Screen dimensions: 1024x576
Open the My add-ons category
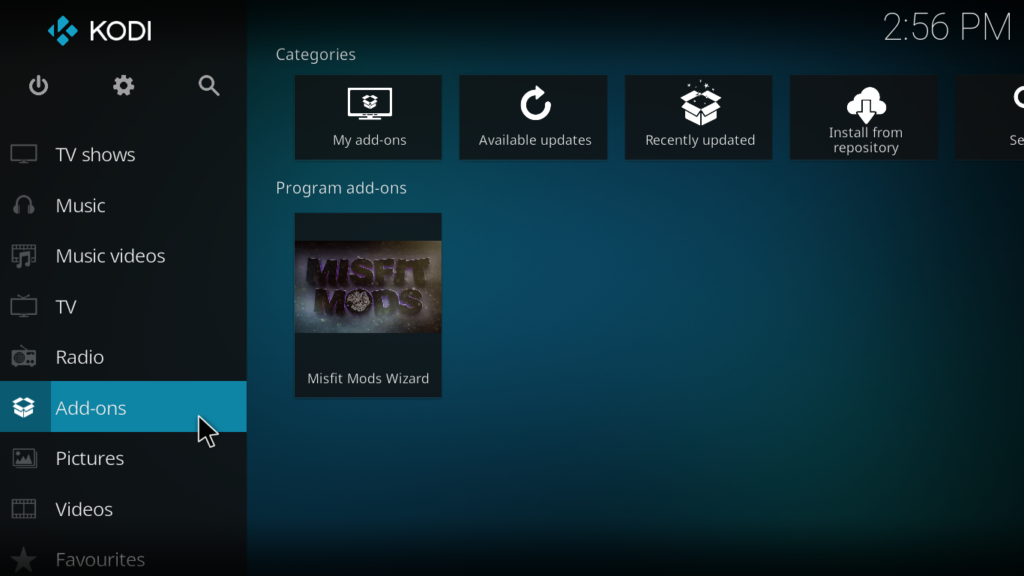click(368, 118)
